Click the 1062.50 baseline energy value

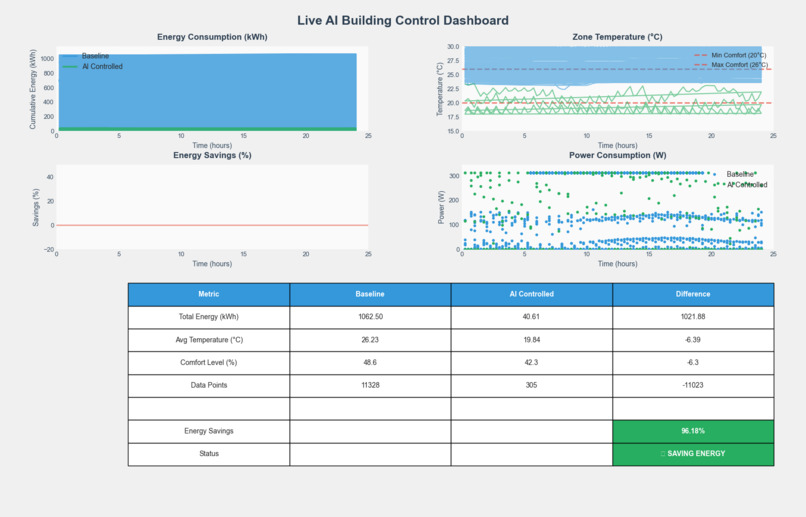point(370,317)
